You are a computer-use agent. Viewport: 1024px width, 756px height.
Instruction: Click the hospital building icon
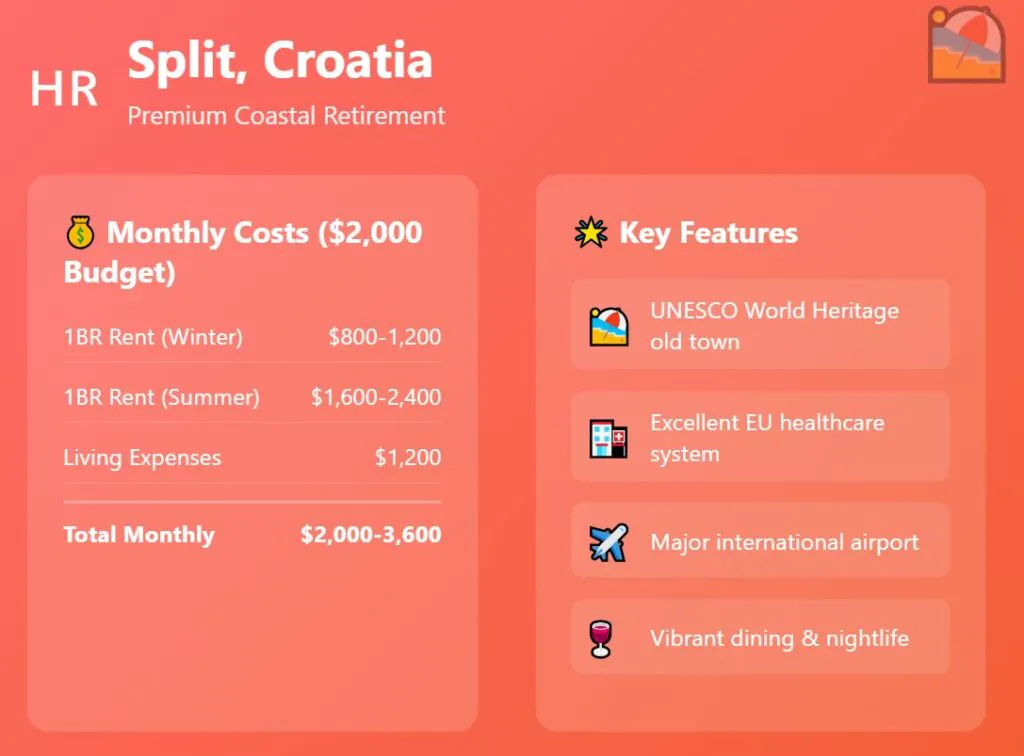tap(609, 438)
